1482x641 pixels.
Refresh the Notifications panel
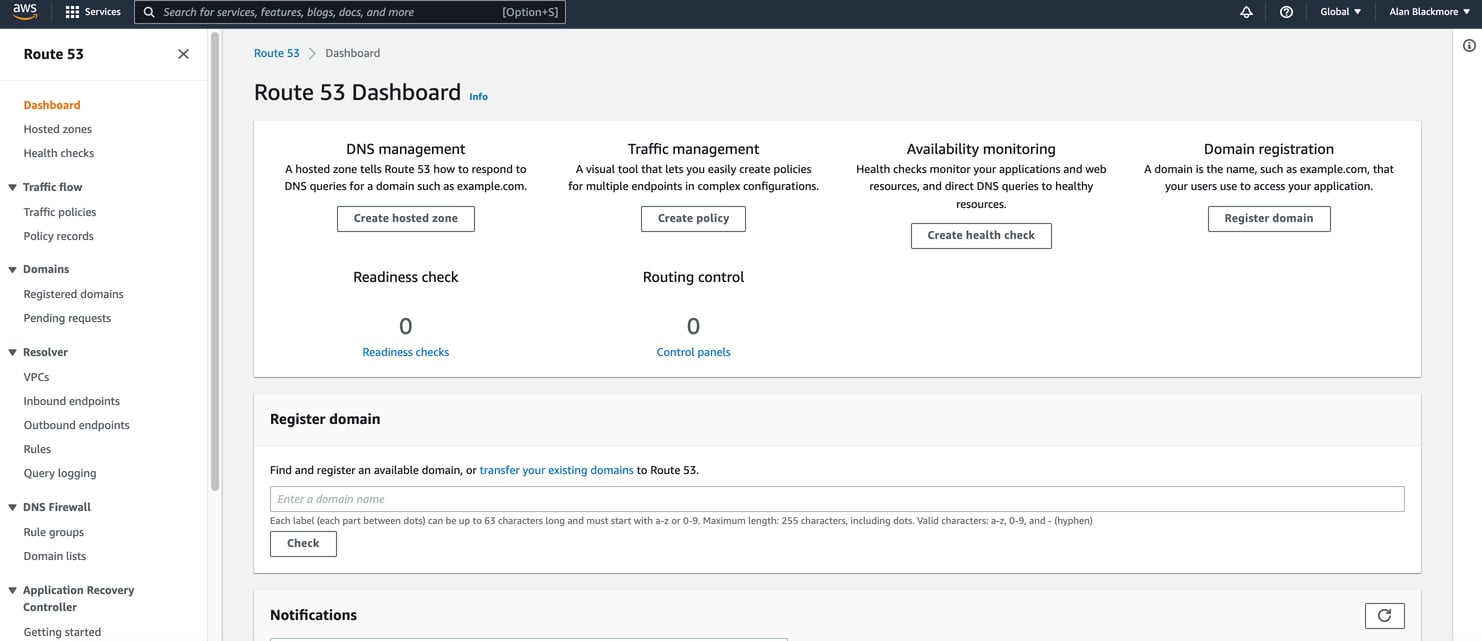coord(1385,615)
